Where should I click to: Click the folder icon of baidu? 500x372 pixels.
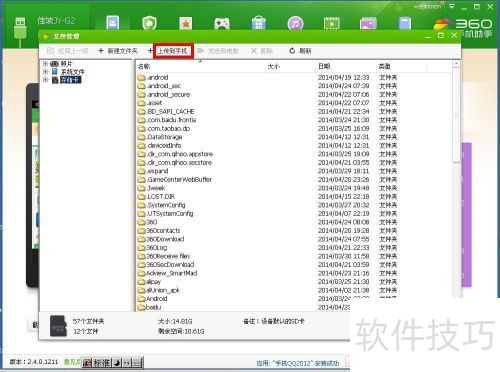pos(142,307)
